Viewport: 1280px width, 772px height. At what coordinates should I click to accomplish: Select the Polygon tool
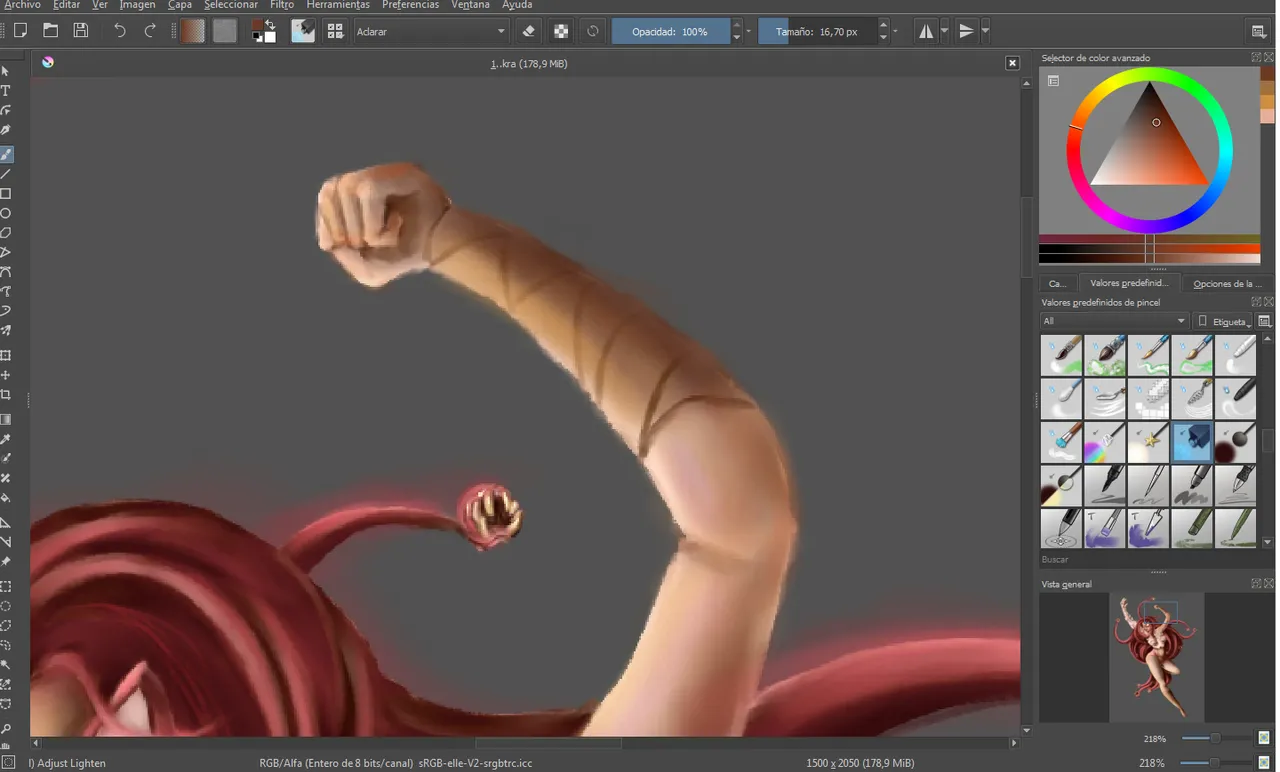click(x=6, y=233)
